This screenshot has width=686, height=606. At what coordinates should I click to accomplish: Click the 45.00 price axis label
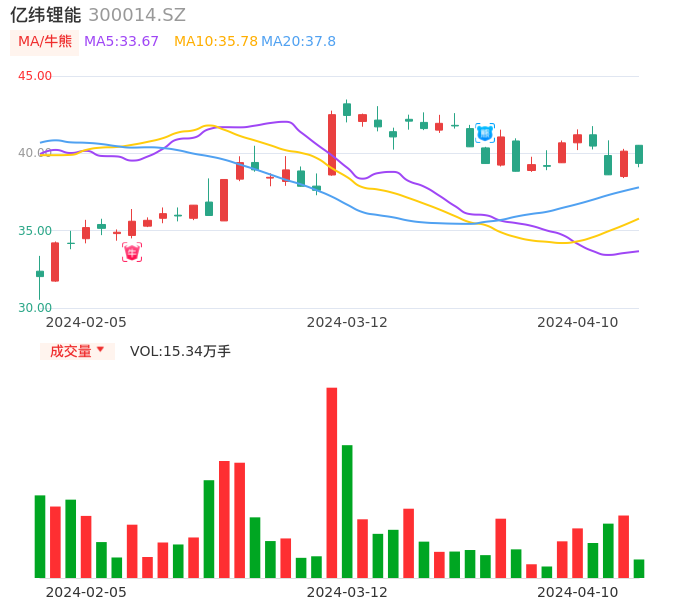point(35,76)
